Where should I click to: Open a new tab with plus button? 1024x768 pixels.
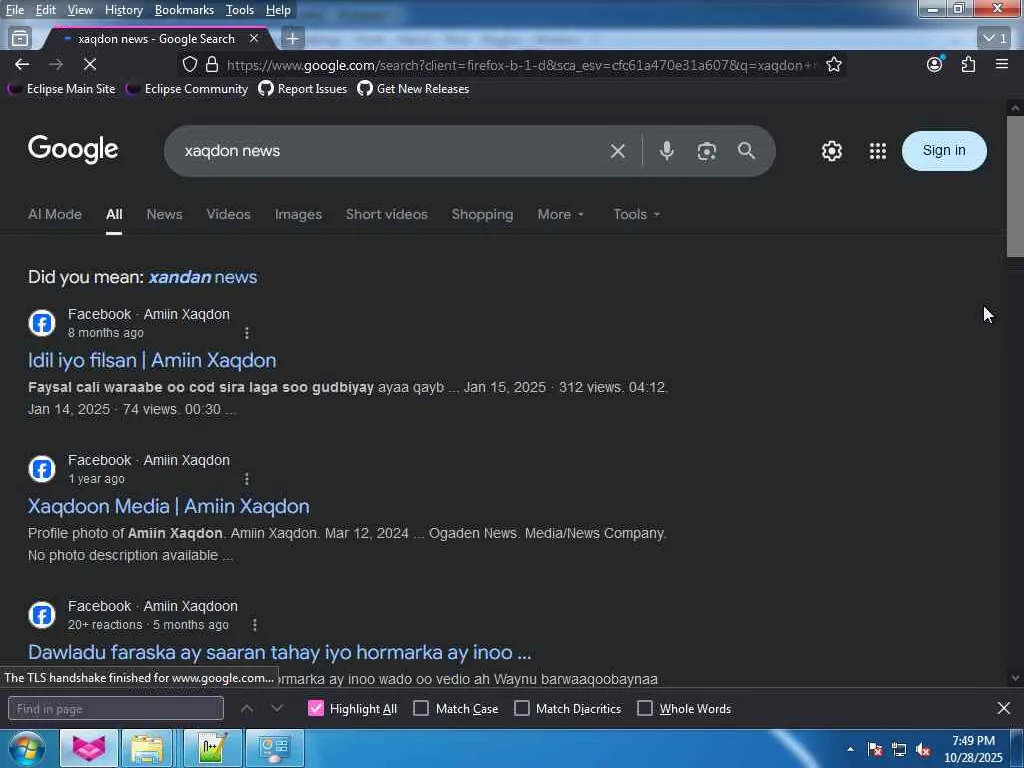coord(292,39)
